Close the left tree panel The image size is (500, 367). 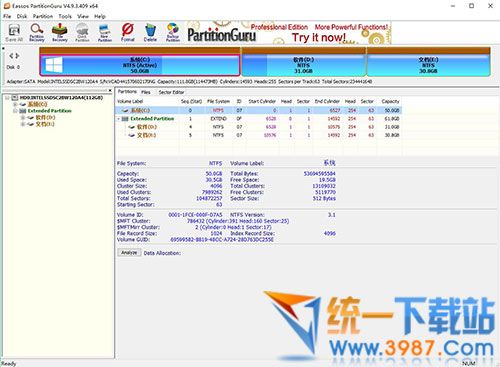click(110, 90)
